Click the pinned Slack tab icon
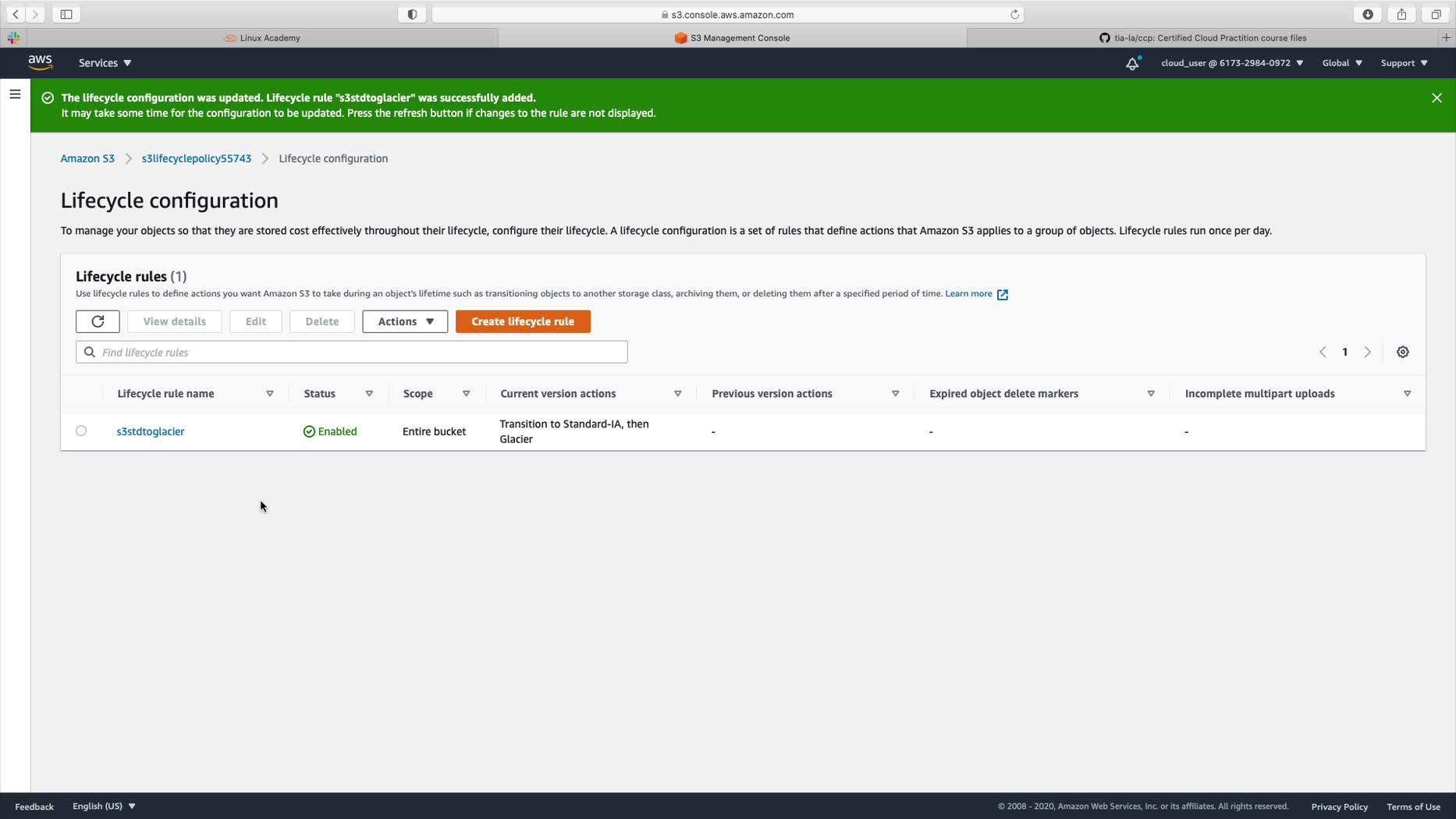The image size is (1456, 819). (13, 37)
